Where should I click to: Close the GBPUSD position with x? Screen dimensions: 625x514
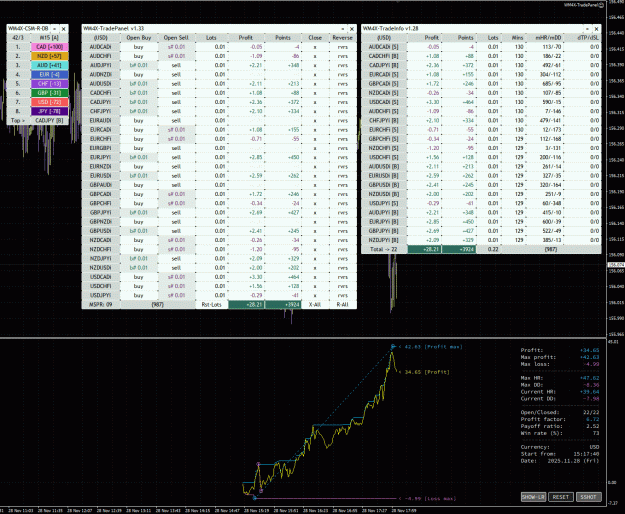click(315, 231)
